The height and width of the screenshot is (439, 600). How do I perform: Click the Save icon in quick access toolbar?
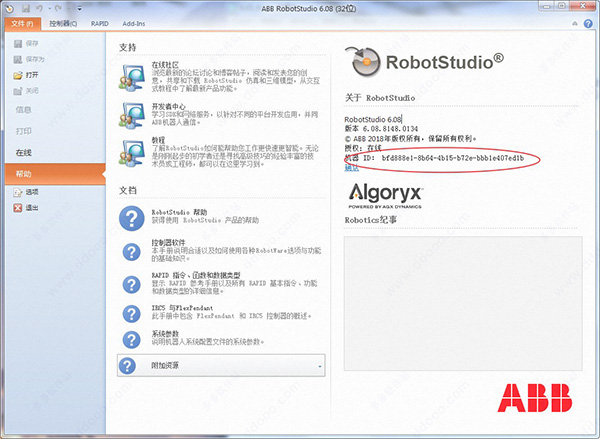pyautogui.click(x=26, y=8)
